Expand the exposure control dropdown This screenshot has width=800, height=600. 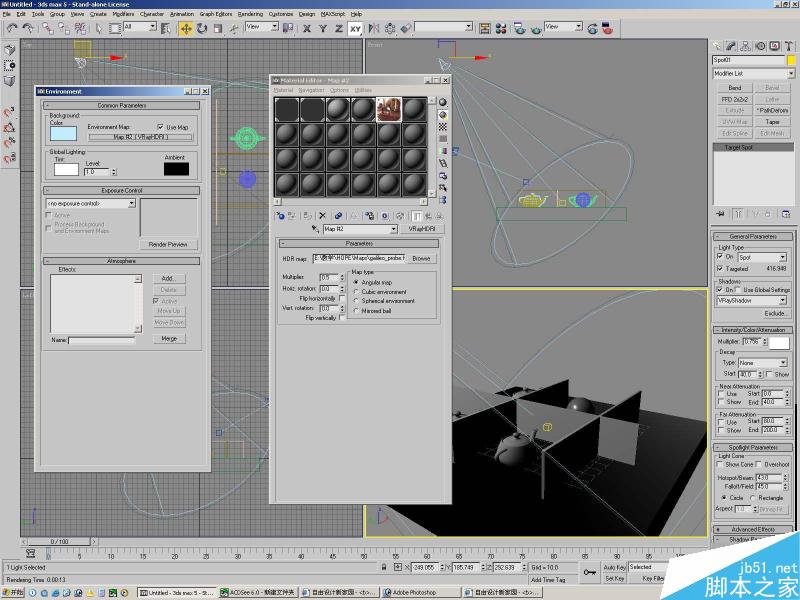(131, 203)
